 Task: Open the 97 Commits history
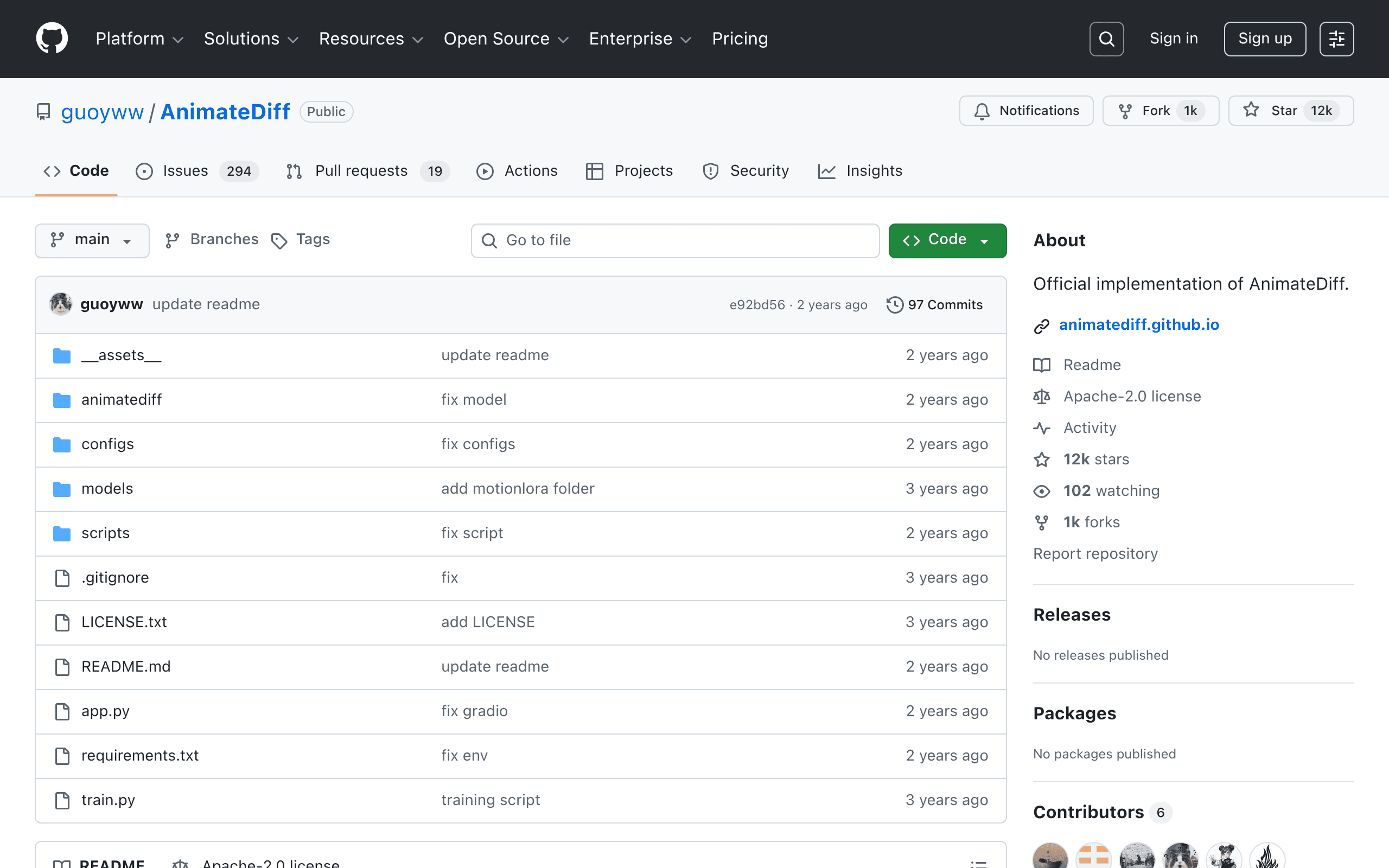click(x=934, y=305)
